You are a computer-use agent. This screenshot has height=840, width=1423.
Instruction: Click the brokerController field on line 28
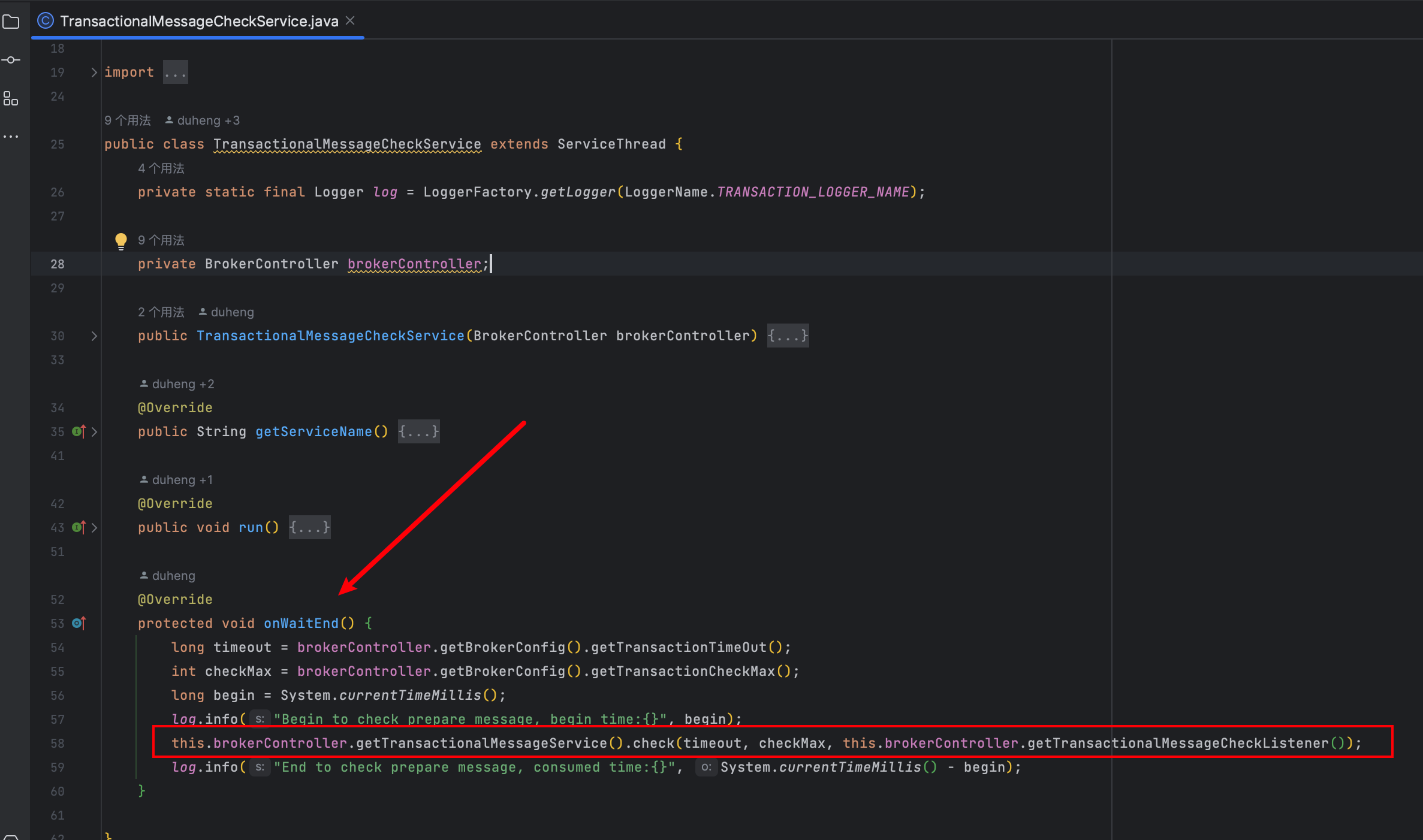pyautogui.click(x=414, y=264)
